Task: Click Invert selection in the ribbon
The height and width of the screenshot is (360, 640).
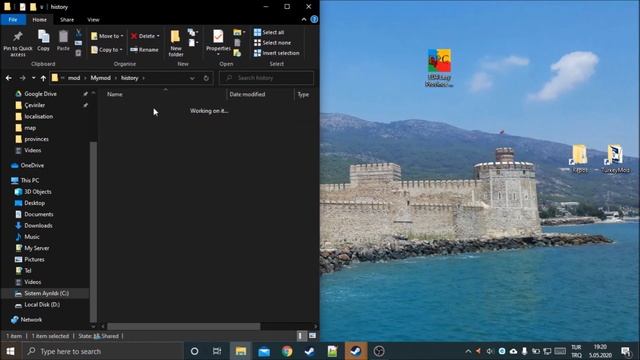Action: (x=276, y=53)
